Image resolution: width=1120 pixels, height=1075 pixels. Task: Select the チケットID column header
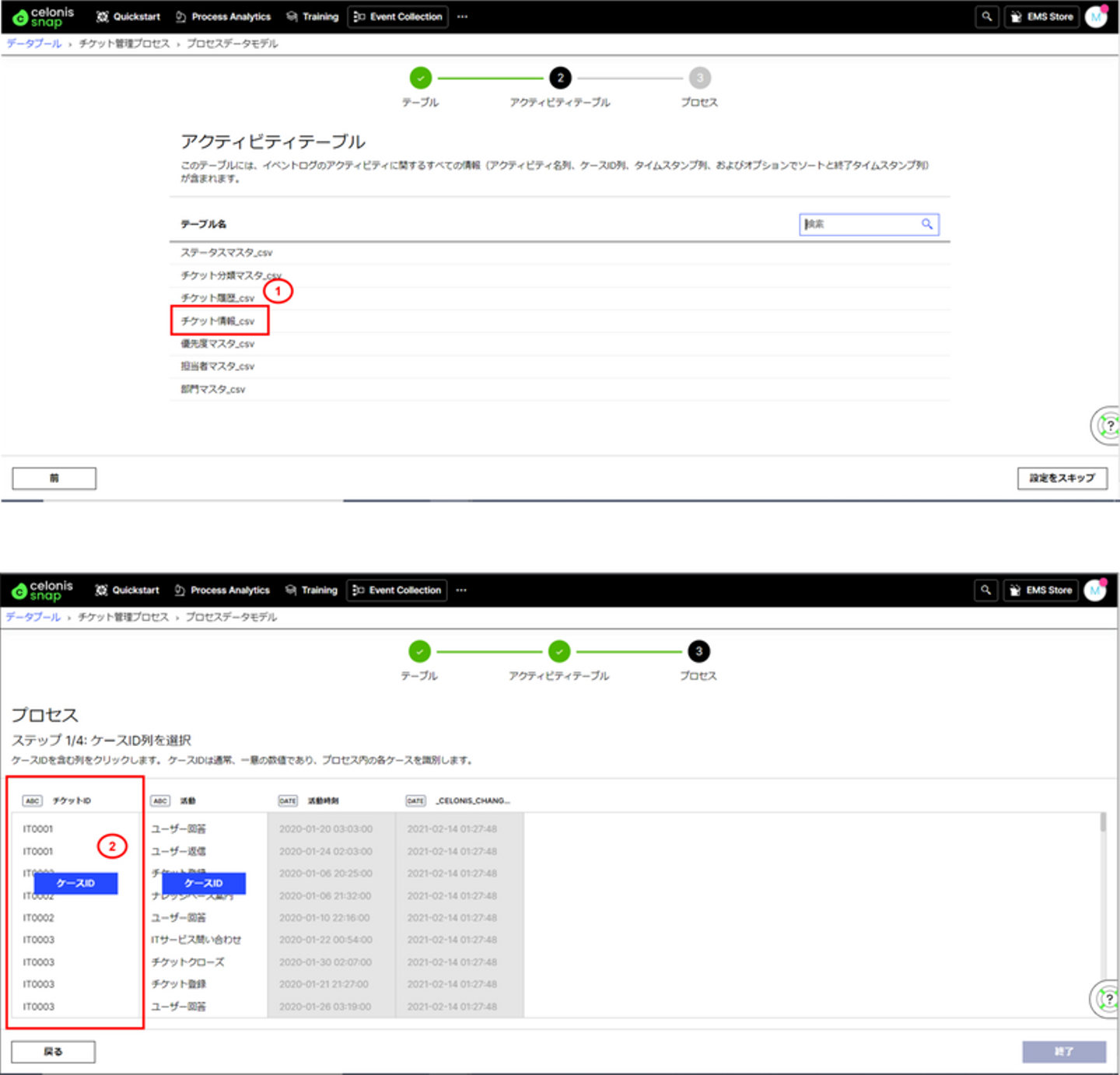point(72,800)
